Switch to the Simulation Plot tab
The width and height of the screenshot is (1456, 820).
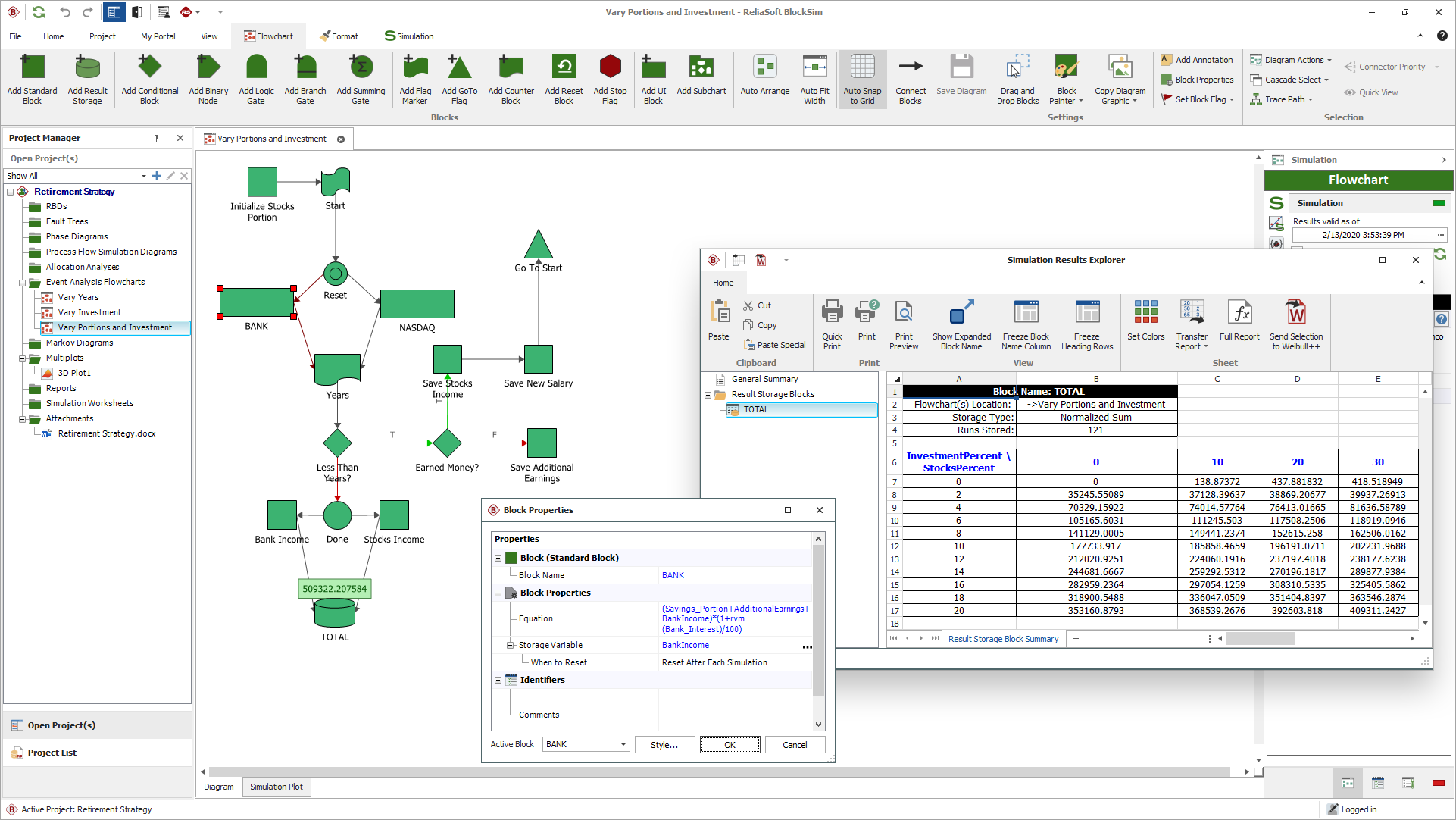tap(276, 787)
